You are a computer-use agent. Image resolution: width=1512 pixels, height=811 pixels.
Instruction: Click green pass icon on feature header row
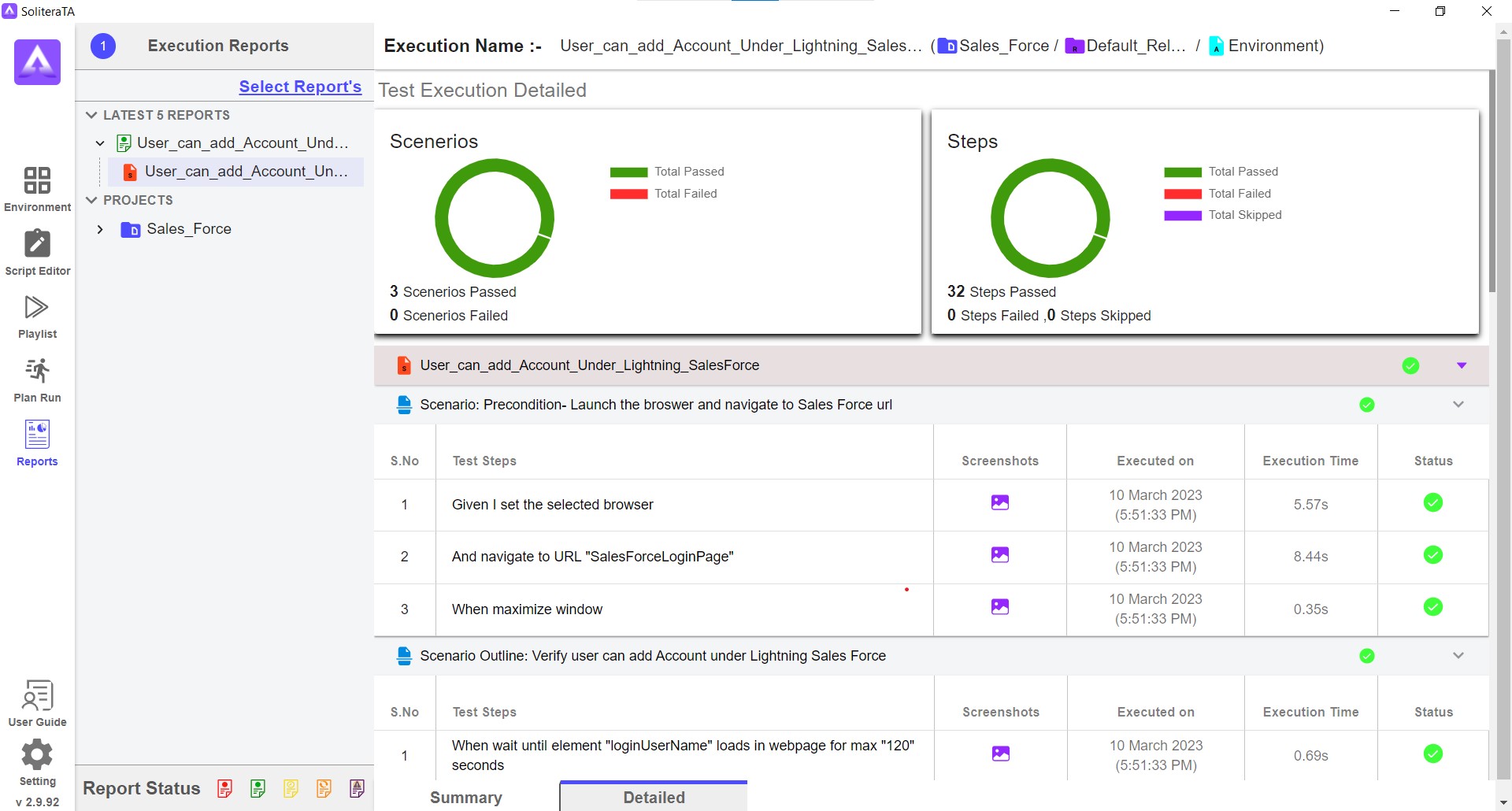pos(1411,365)
